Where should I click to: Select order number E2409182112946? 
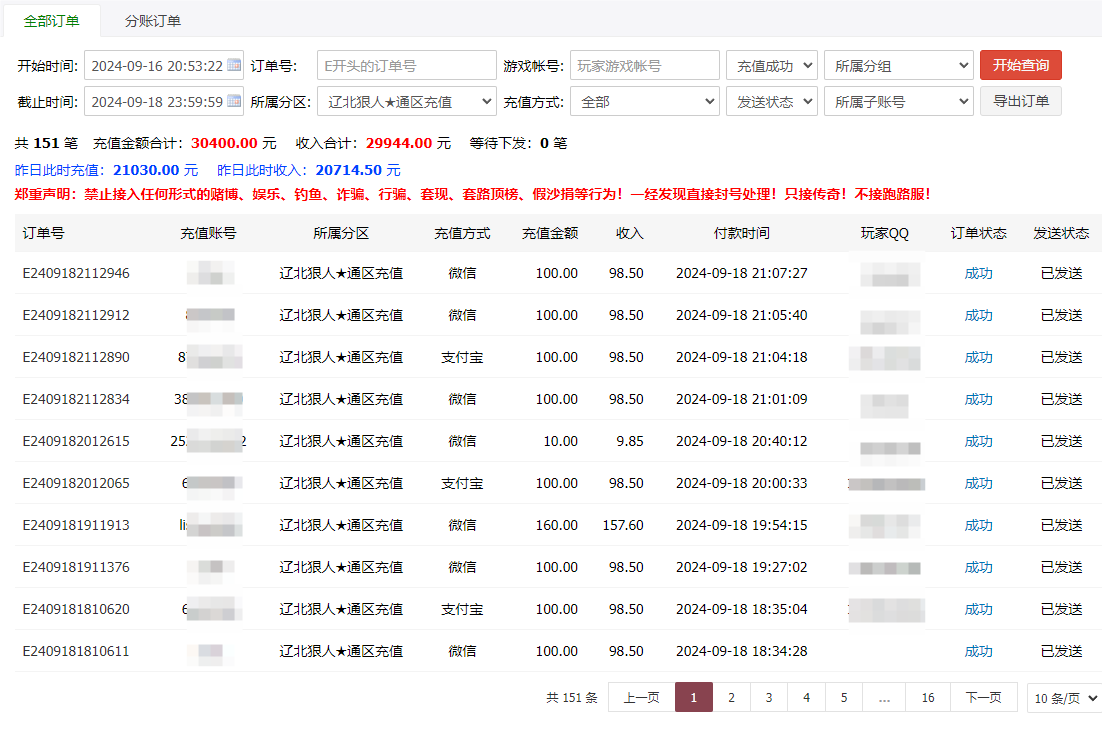pyautogui.click(x=76, y=273)
